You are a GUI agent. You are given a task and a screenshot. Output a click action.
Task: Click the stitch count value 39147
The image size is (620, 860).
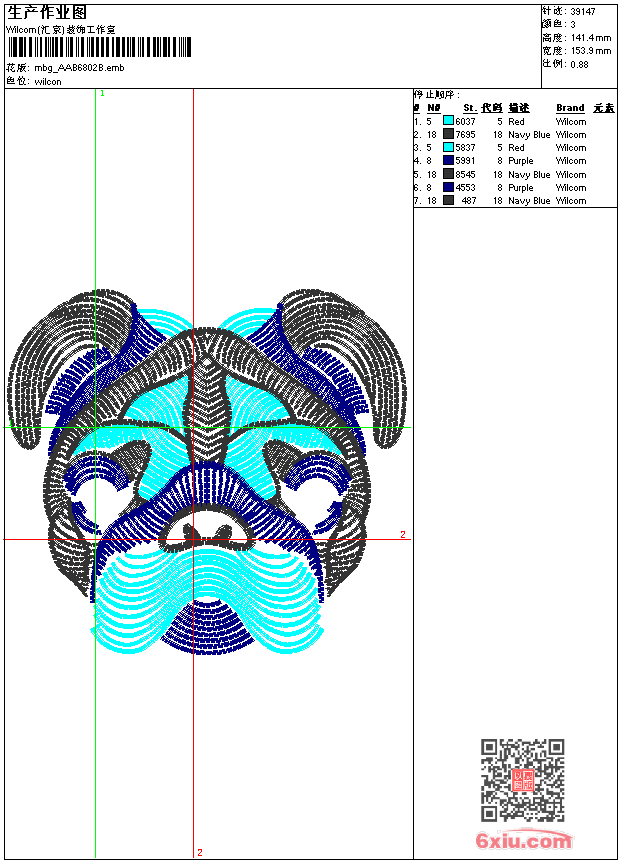(x=583, y=11)
